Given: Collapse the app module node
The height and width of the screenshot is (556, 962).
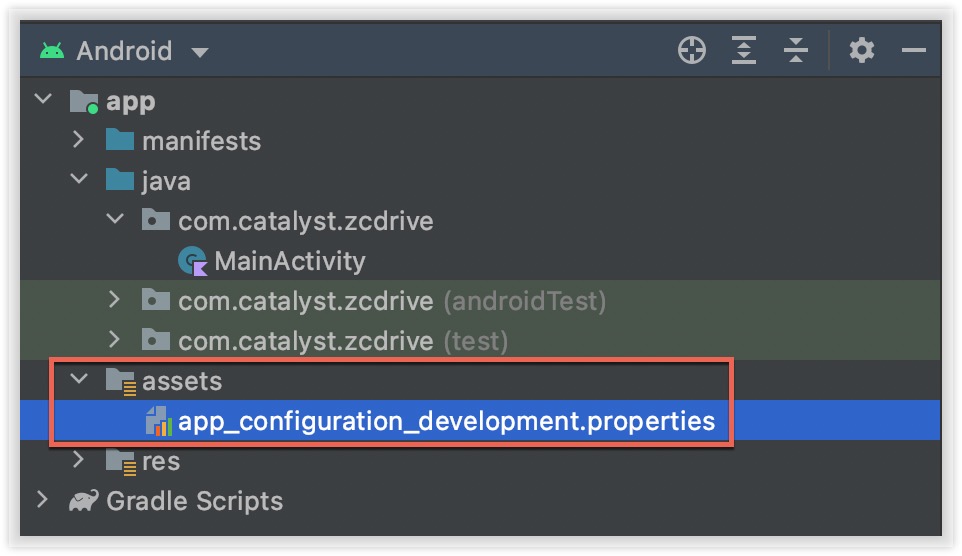Looking at the screenshot, I should [42, 101].
